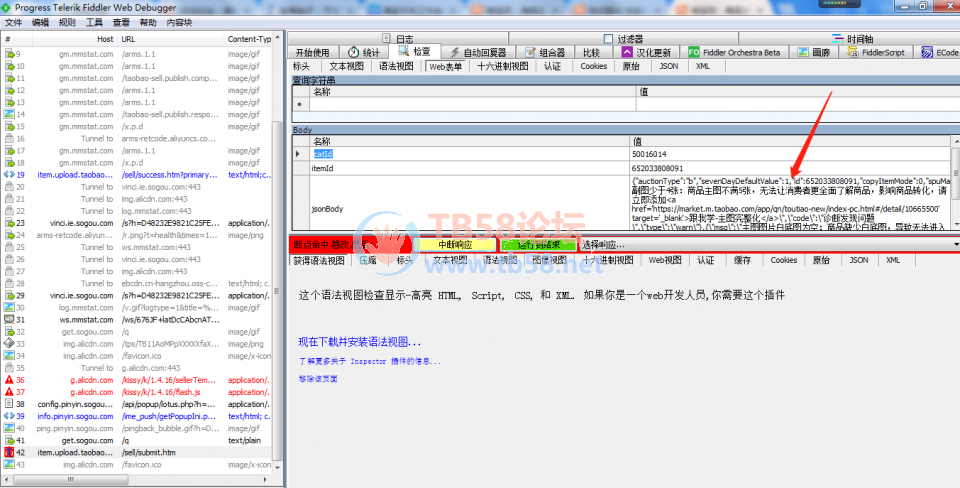Screen dimensions: 960x488
Task: Switch to the 开始使用 tab
Action: [x=312, y=53]
